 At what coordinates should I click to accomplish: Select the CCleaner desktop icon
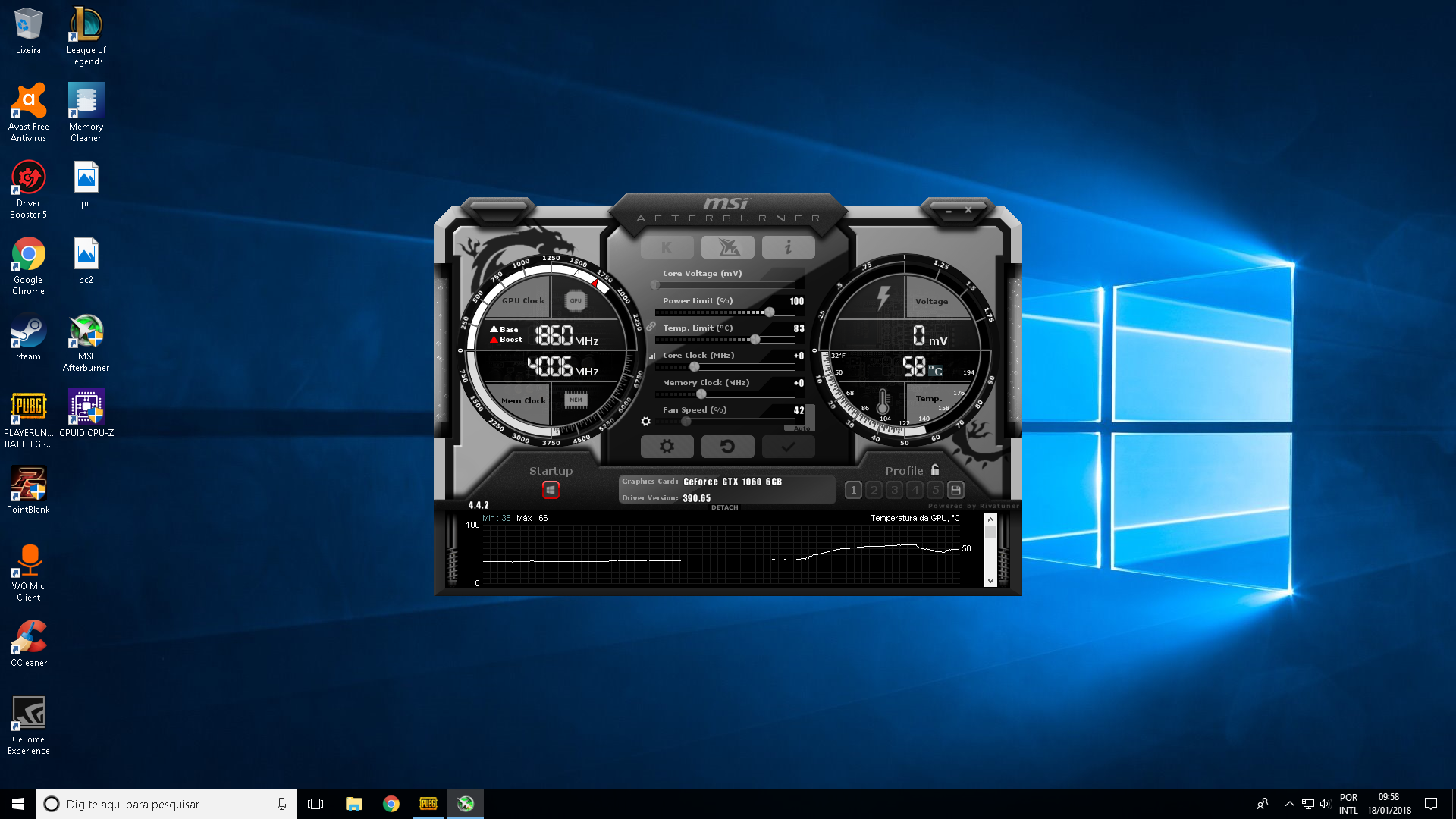[28, 644]
